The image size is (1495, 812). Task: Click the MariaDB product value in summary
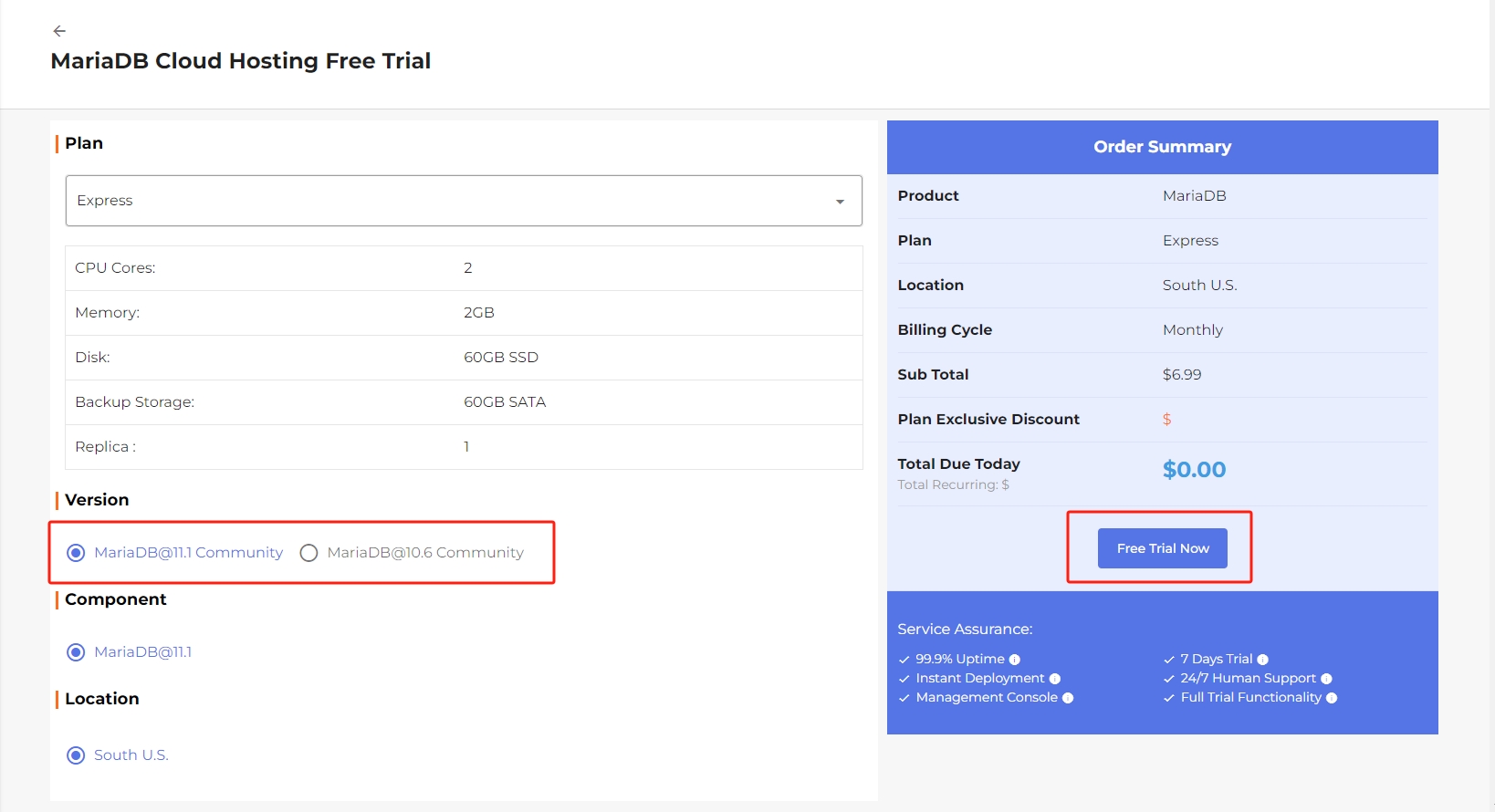pyautogui.click(x=1194, y=196)
